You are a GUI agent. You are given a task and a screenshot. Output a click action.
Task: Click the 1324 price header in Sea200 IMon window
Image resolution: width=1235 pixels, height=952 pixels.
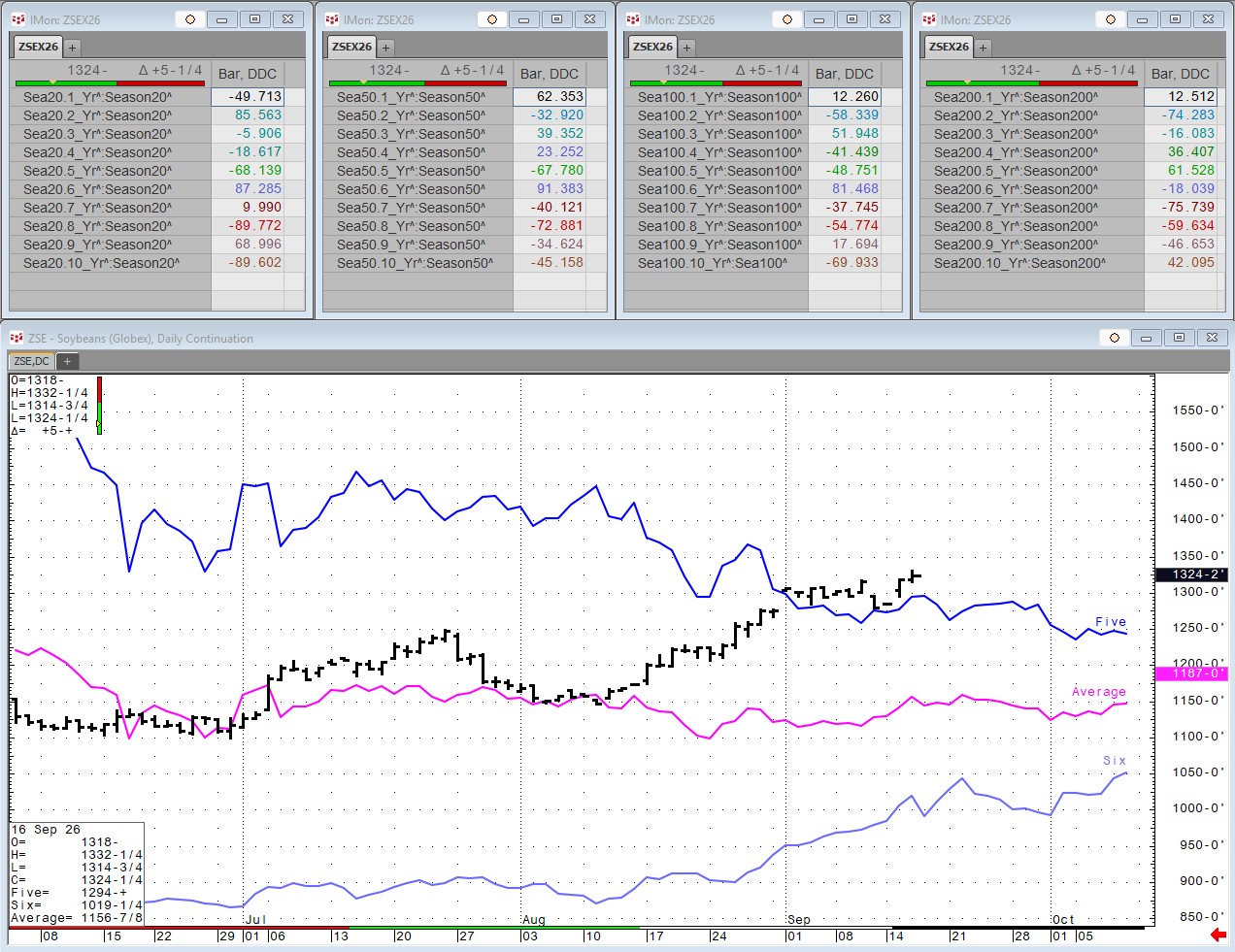tap(1020, 70)
